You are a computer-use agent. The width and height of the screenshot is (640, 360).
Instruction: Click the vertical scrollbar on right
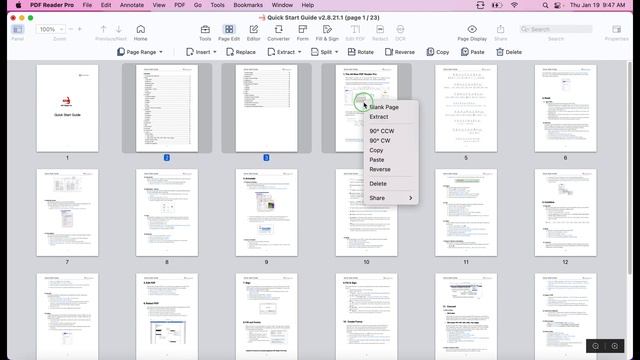coord(630,168)
